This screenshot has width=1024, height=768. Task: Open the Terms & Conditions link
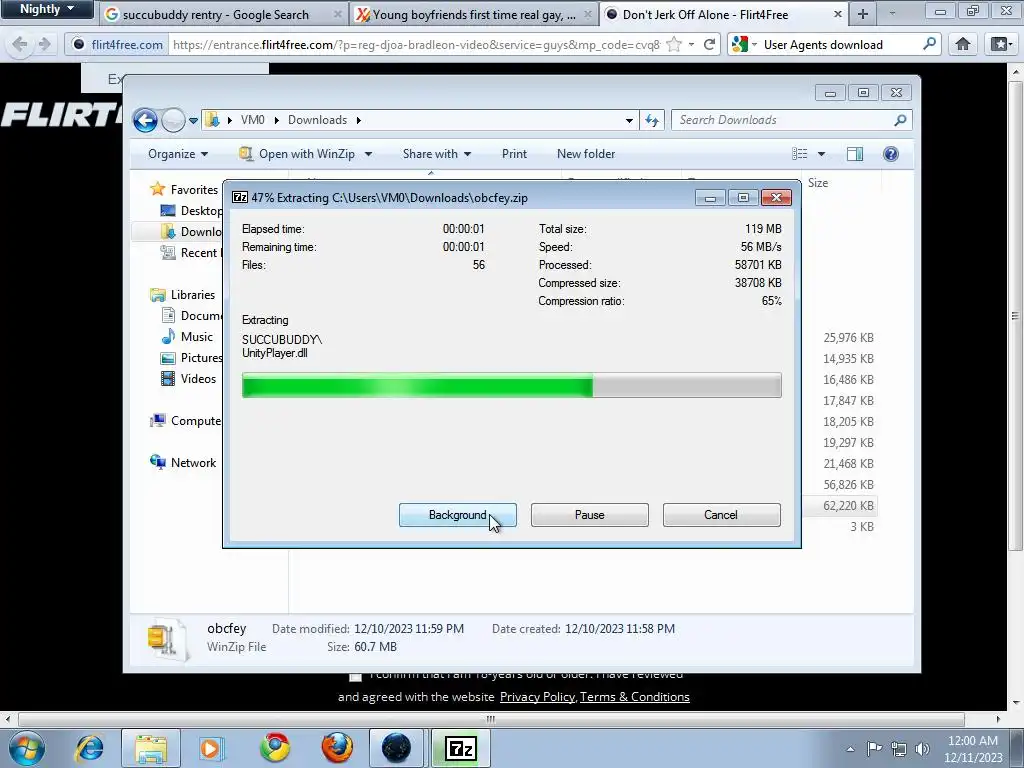coord(634,697)
